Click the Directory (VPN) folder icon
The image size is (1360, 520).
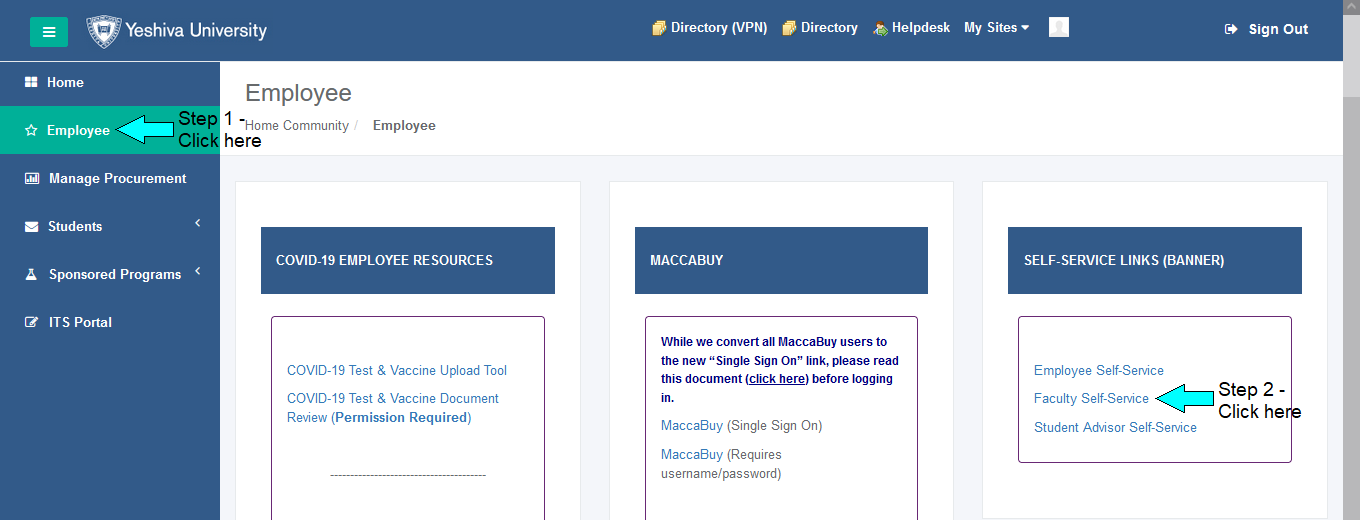point(659,28)
